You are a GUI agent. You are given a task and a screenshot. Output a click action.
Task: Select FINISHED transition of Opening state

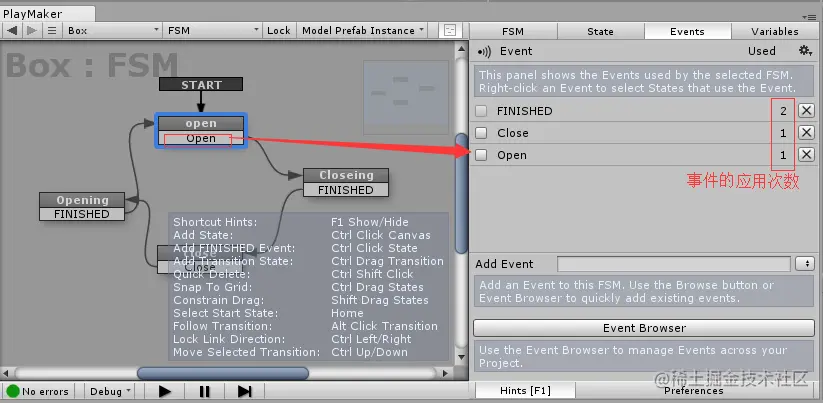tap(82, 214)
